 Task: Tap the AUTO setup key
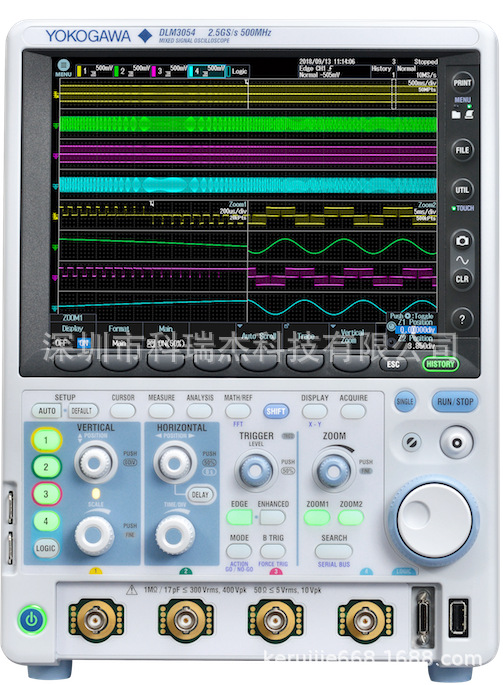pos(47,411)
